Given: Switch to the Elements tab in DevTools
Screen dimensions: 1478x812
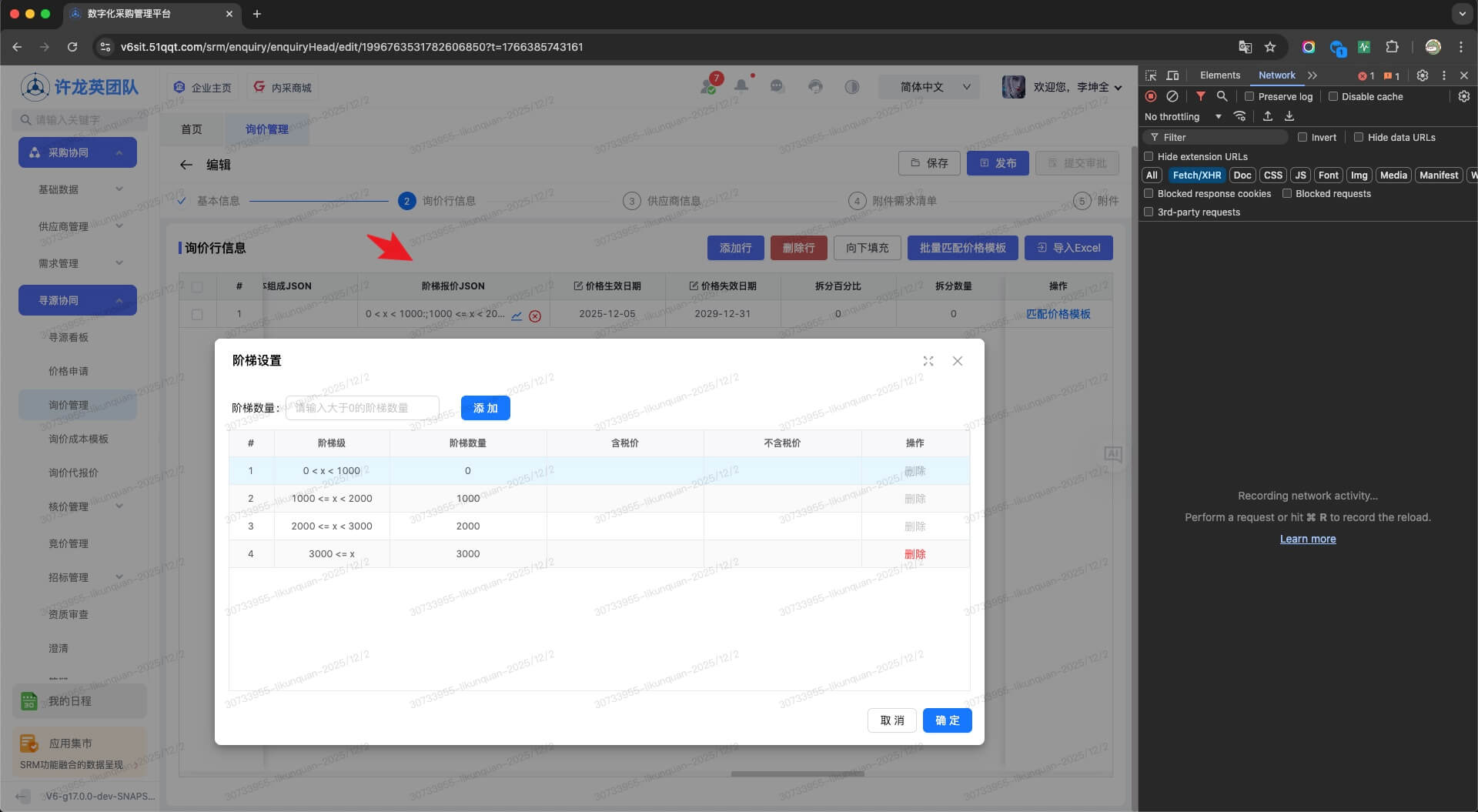Looking at the screenshot, I should tap(1219, 75).
